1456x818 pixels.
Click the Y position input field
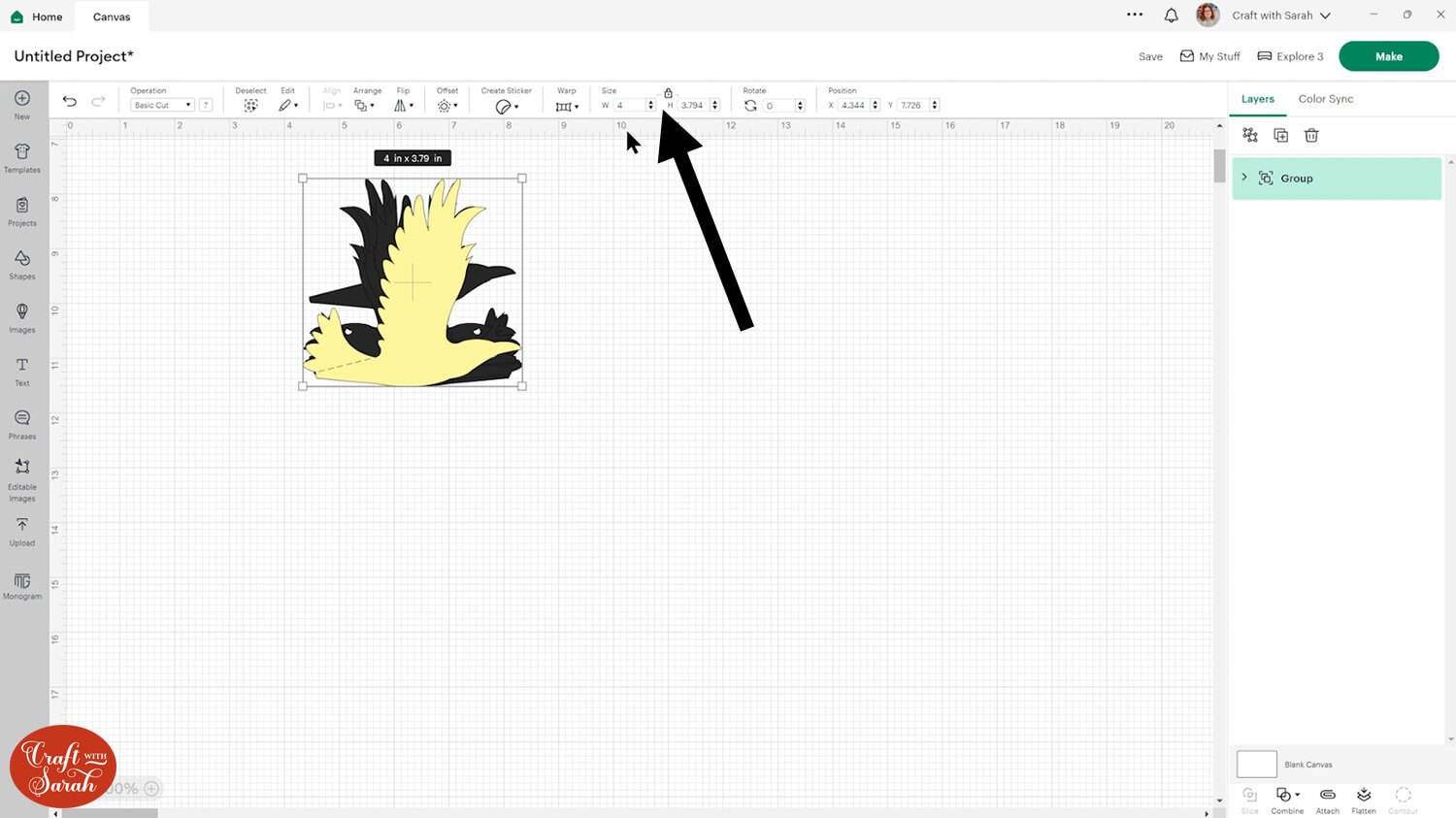[913, 105]
